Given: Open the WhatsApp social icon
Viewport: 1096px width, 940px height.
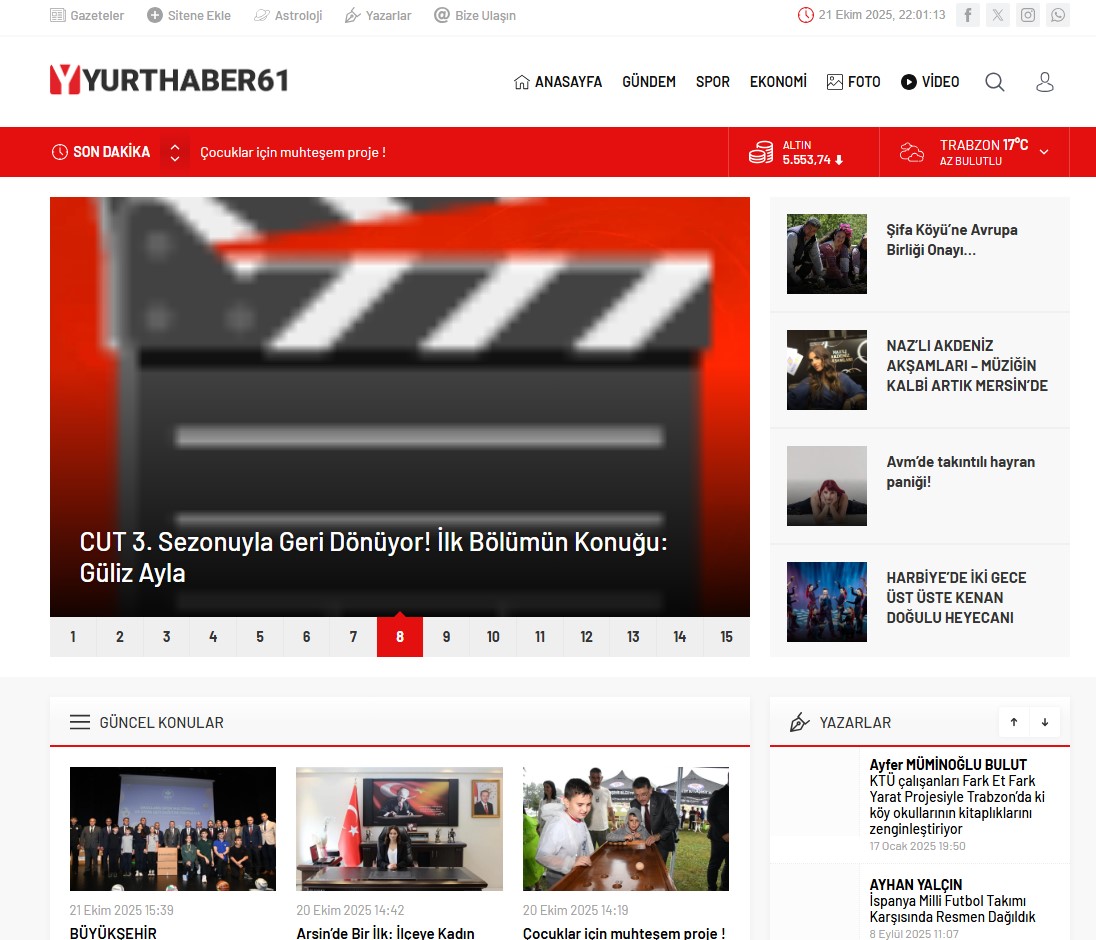Looking at the screenshot, I should tap(1058, 15).
